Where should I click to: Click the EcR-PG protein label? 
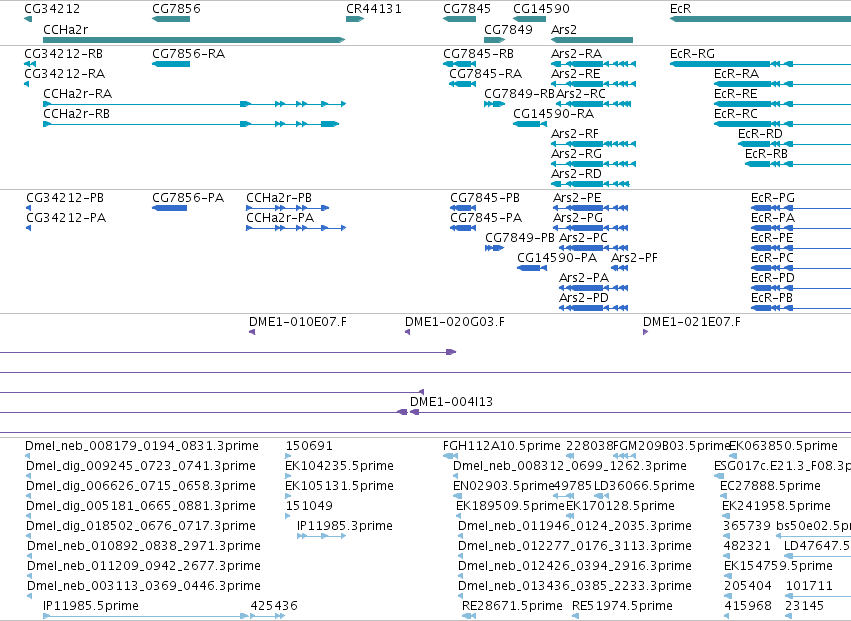pos(773,198)
